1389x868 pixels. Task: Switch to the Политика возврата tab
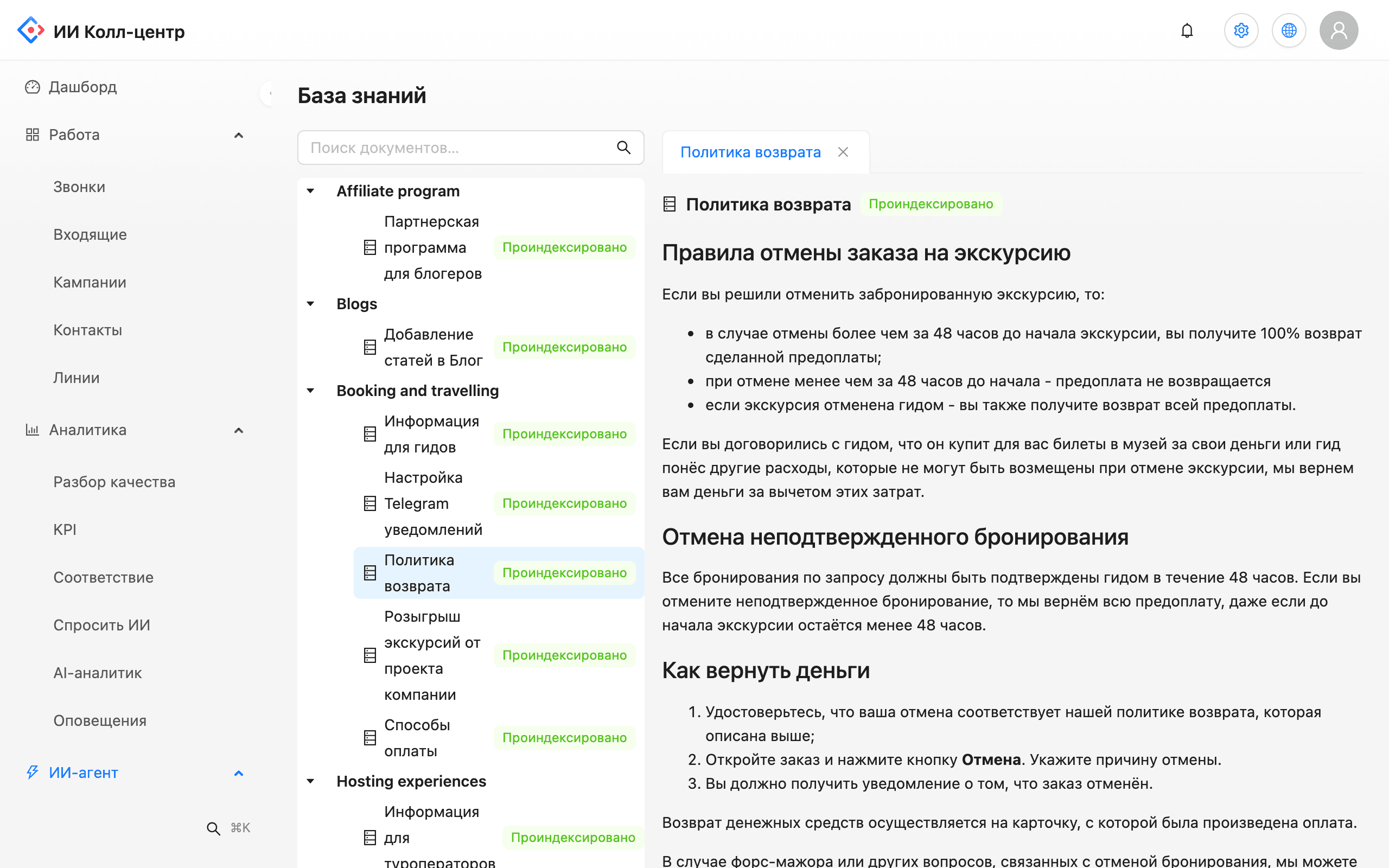(750, 152)
